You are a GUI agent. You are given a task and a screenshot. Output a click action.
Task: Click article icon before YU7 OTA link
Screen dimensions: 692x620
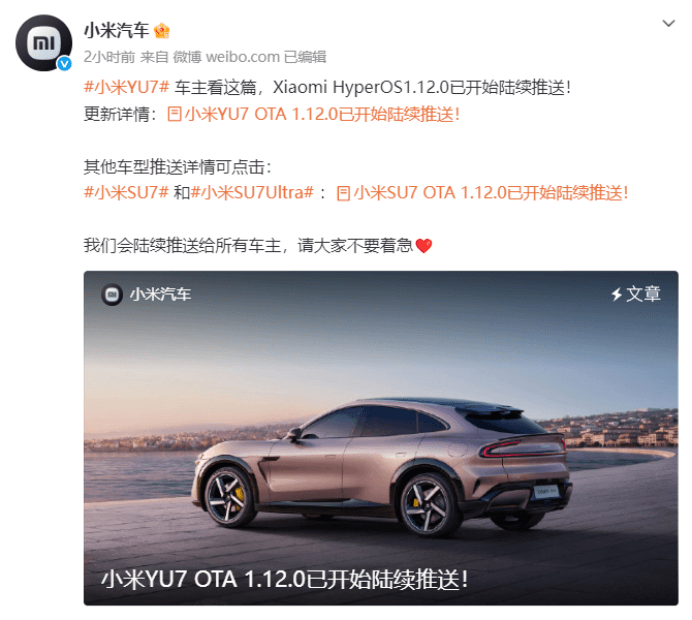[175, 114]
